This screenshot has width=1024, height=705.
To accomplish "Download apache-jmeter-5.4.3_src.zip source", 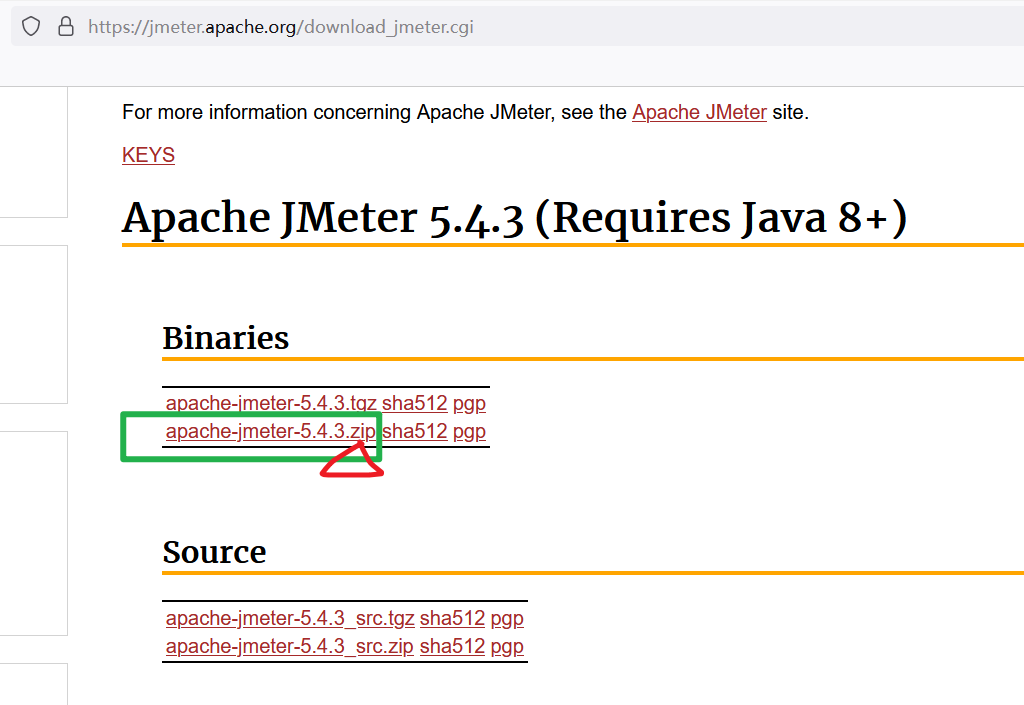I will pos(289,646).
